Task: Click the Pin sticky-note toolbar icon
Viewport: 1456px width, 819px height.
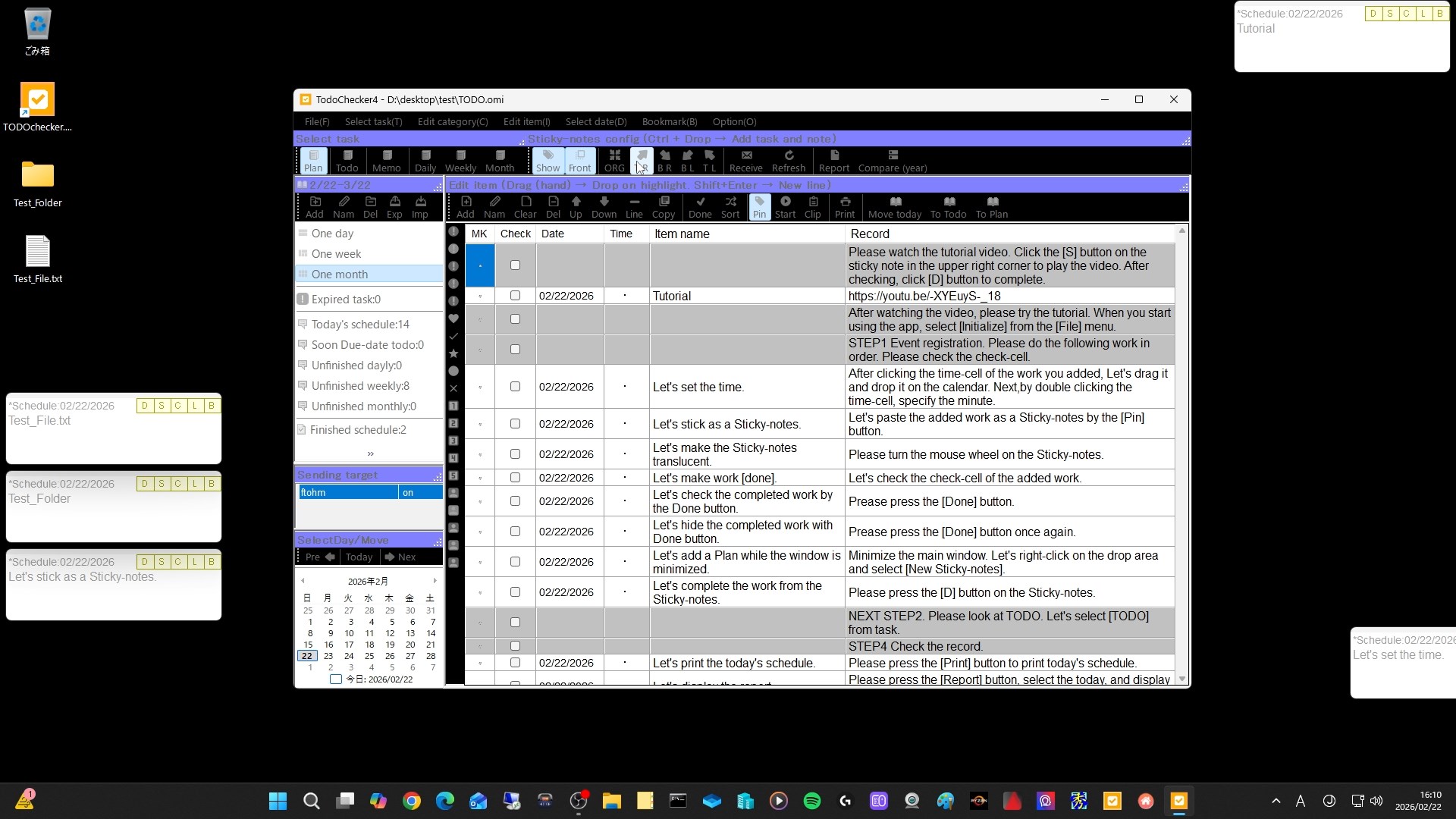Action: pos(759,206)
